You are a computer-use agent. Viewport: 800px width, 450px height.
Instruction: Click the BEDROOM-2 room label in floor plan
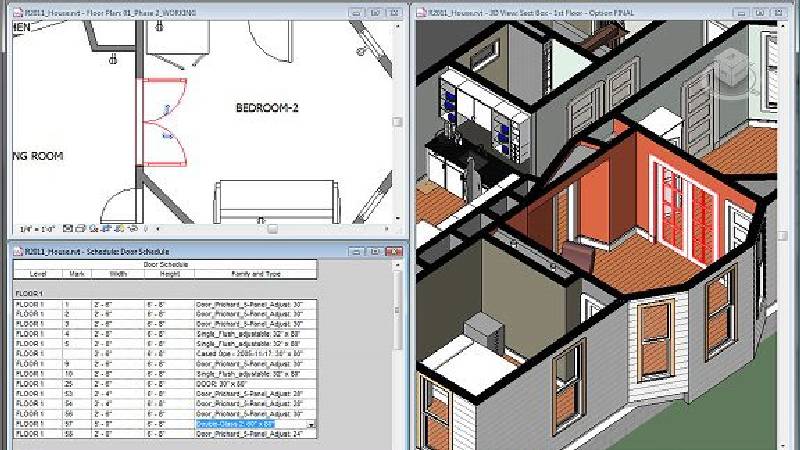click(x=267, y=108)
